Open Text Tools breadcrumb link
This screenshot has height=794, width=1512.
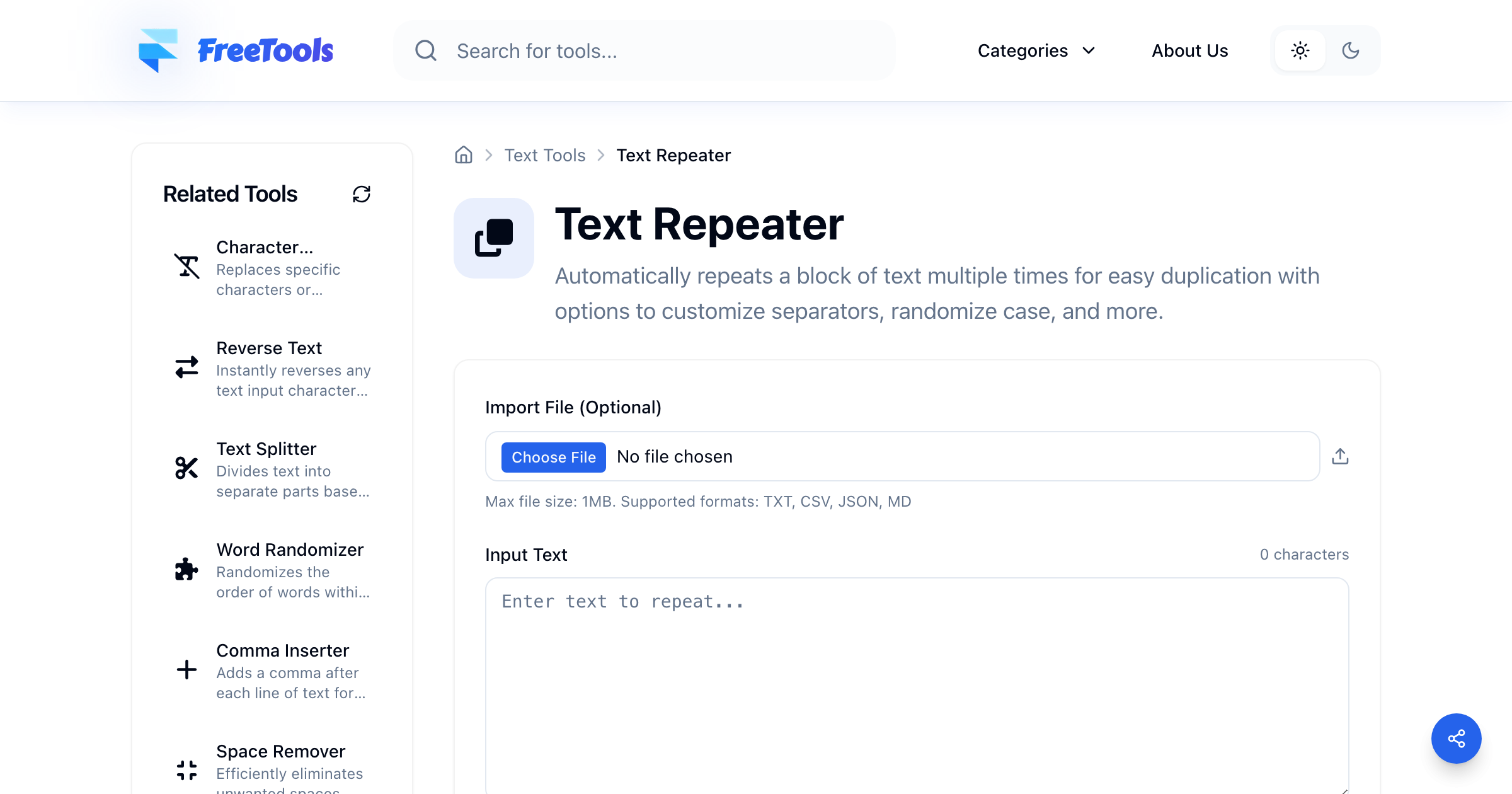(545, 155)
